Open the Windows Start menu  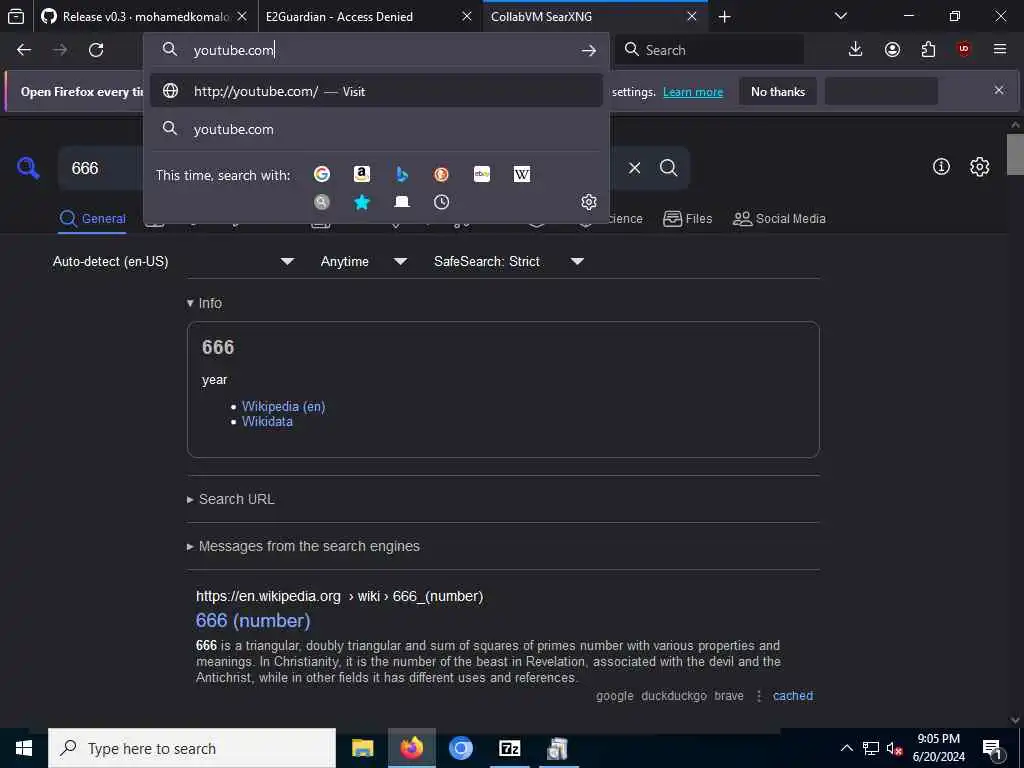[x=24, y=748]
